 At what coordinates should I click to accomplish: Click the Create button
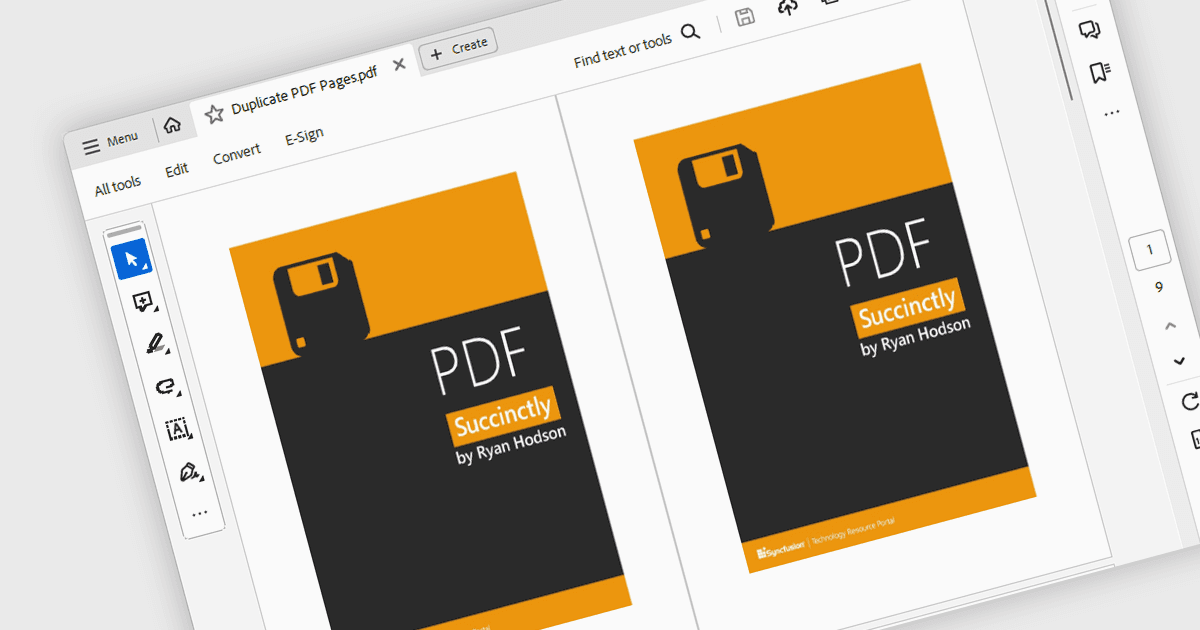(458, 48)
